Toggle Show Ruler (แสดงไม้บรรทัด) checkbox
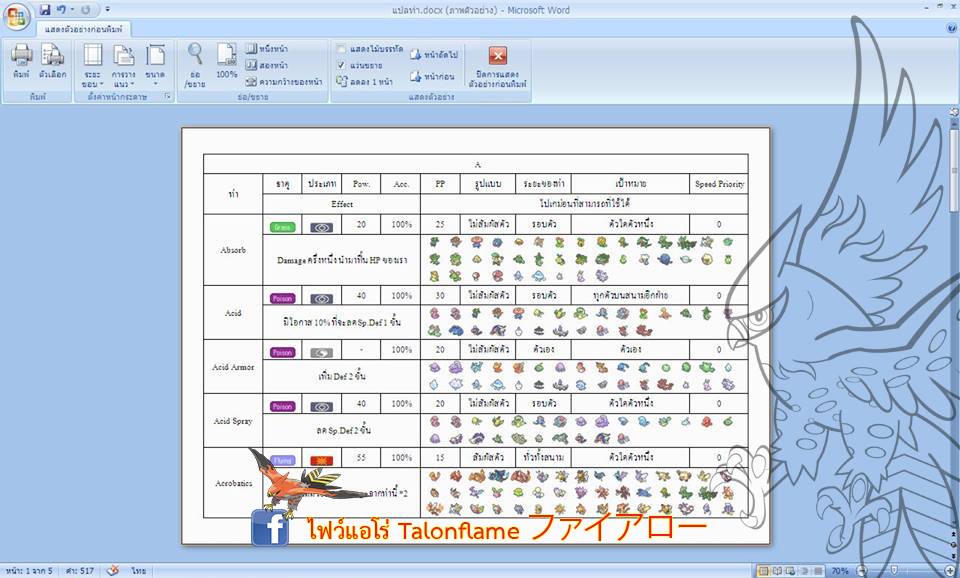This screenshot has height=578, width=960. [341, 49]
